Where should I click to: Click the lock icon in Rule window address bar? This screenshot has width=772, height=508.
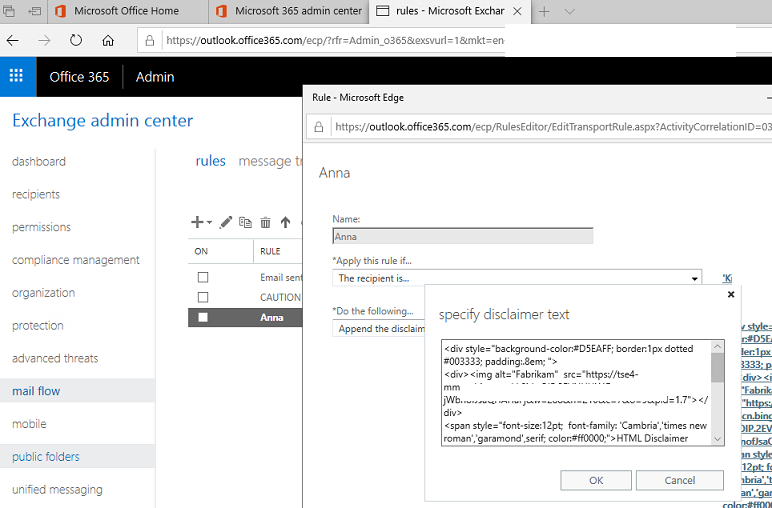coord(319,127)
